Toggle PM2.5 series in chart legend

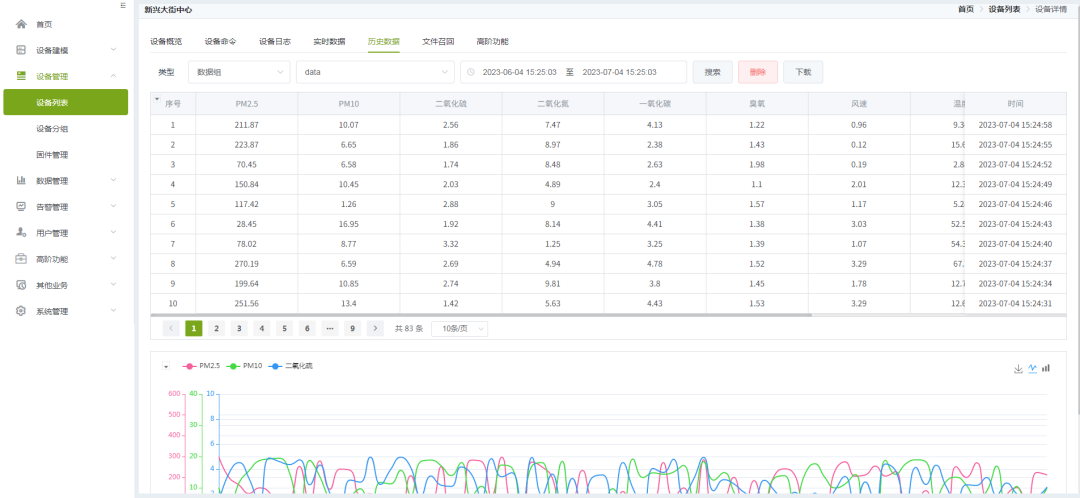pyautogui.click(x=198, y=366)
